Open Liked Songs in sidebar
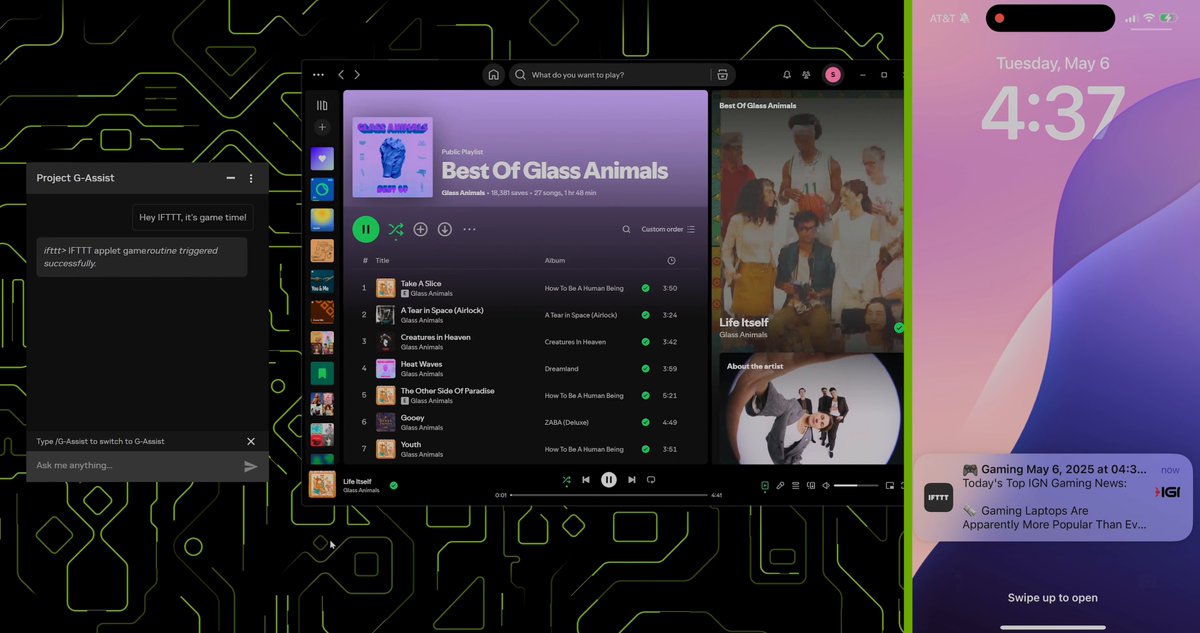This screenshot has width=1200, height=633. point(322,159)
